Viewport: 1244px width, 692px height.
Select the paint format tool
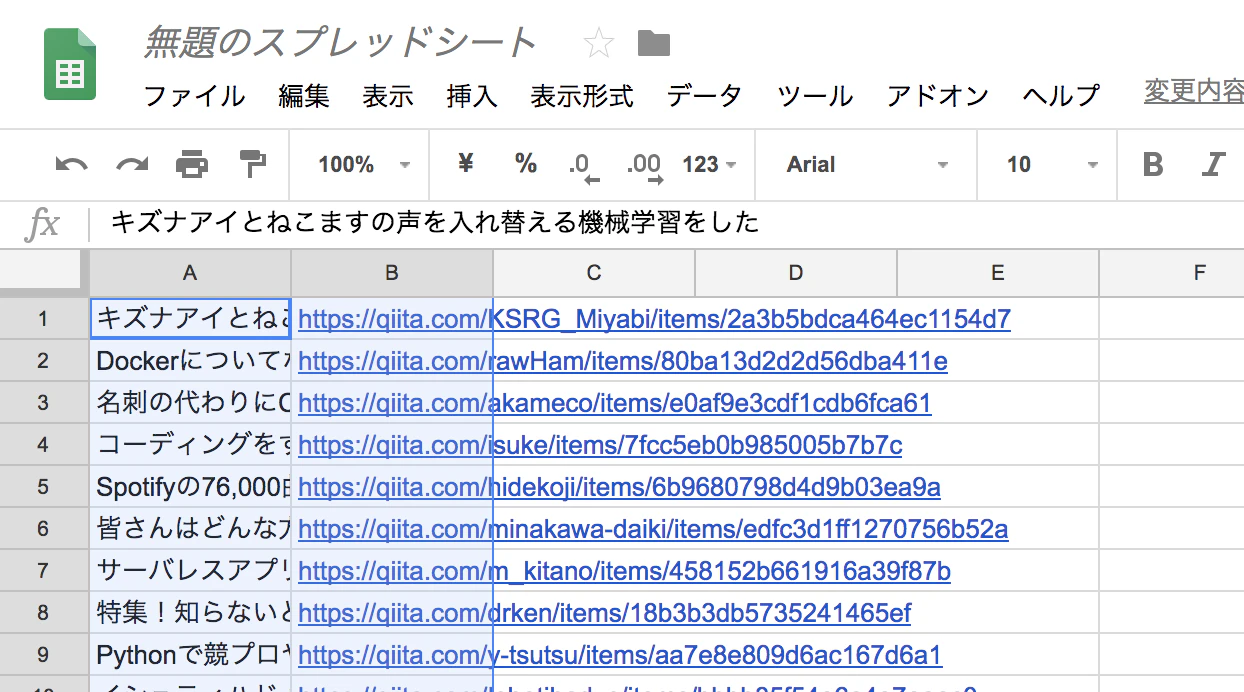pos(251,164)
